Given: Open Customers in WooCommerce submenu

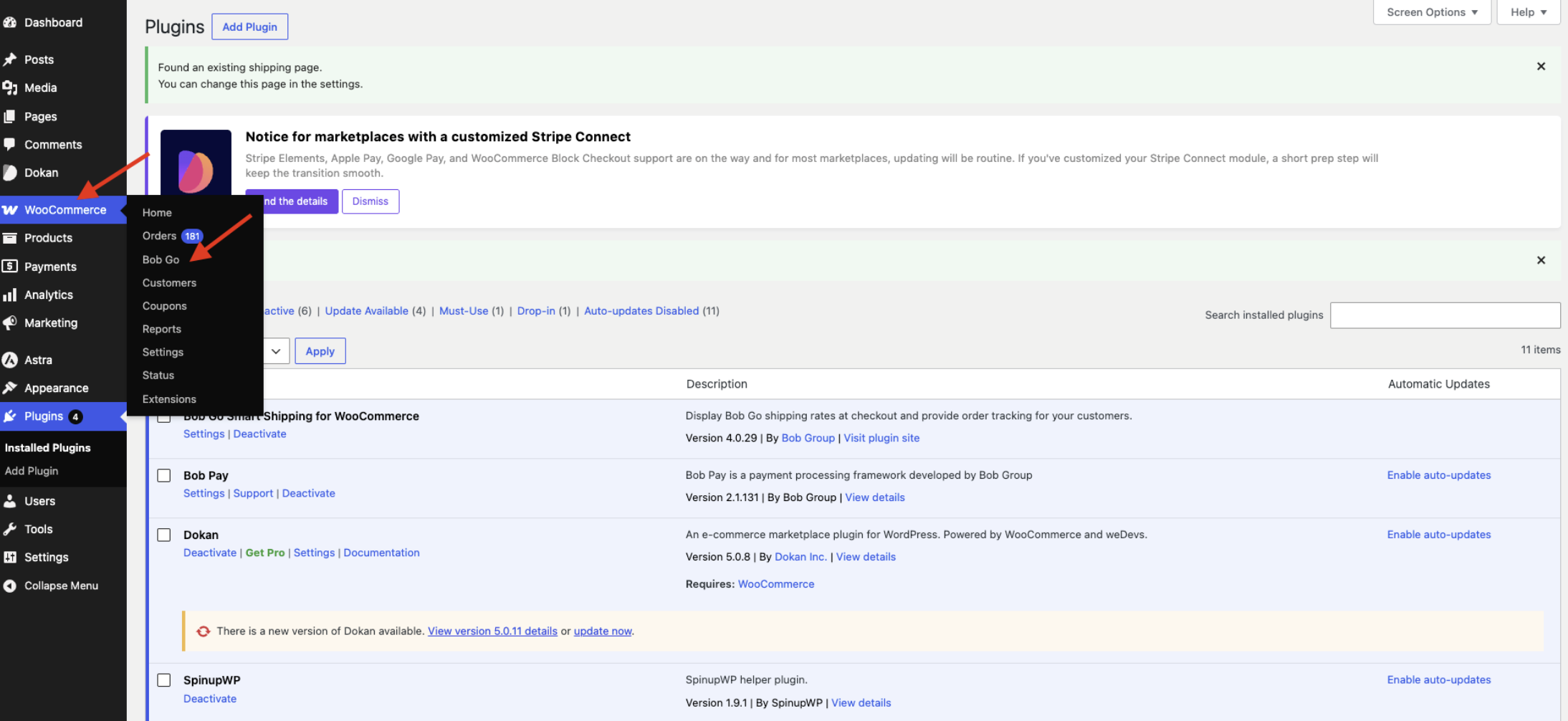Looking at the screenshot, I should point(169,283).
